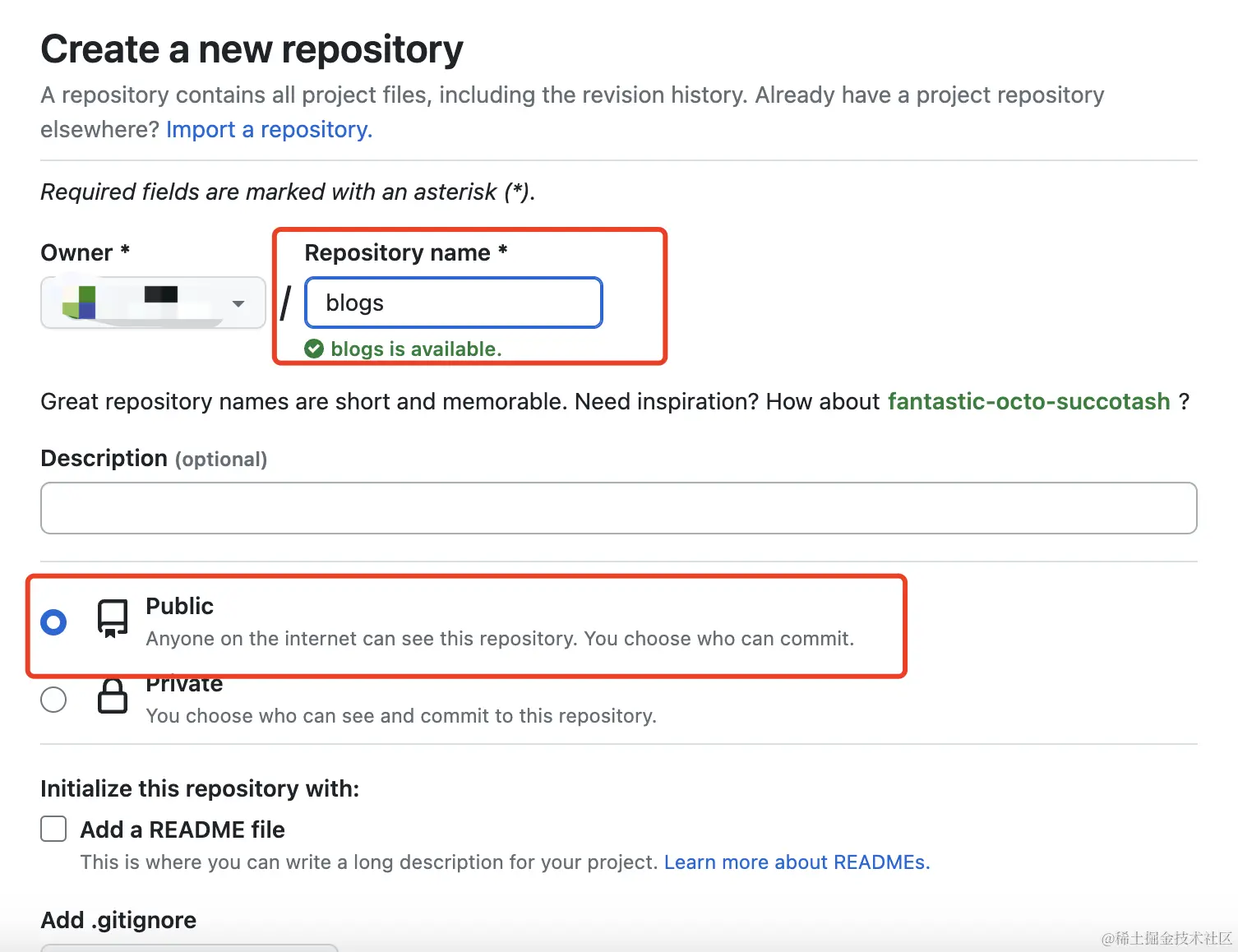Enable the Add a README file checkbox
The image size is (1238, 952).
54,829
